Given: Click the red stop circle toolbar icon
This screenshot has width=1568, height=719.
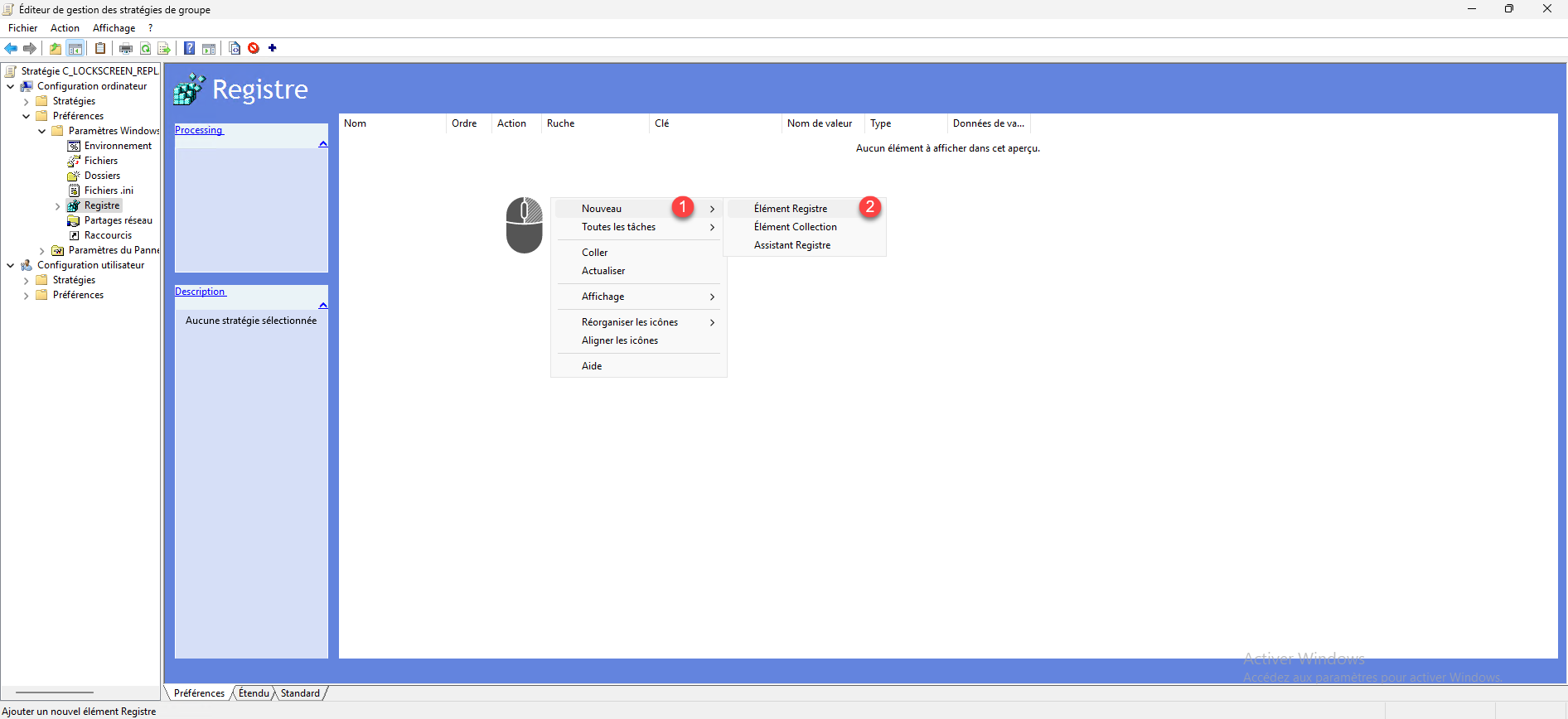Looking at the screenshot, I should pyautogui.click(x=254, y=48).
